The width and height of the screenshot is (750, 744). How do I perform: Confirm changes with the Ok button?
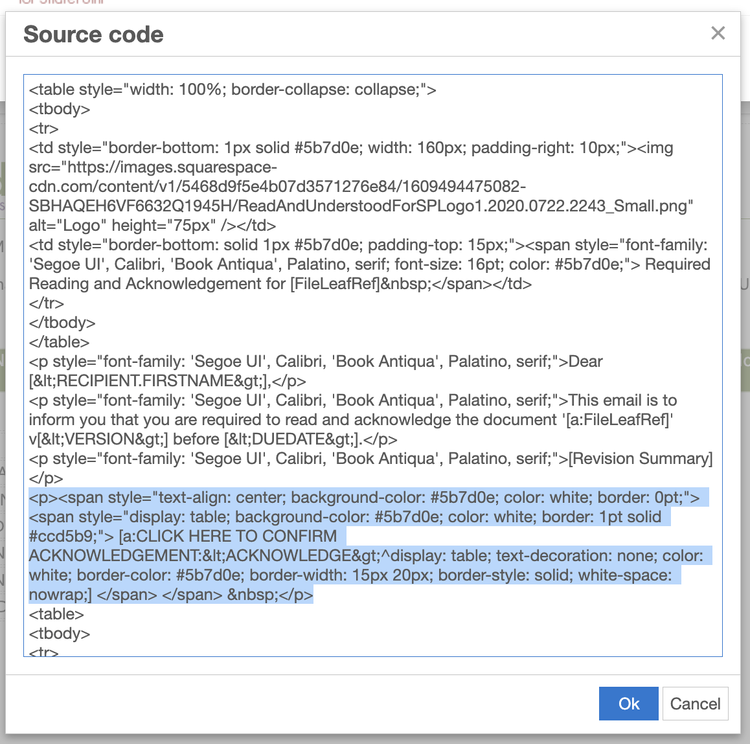click(629, 703)
